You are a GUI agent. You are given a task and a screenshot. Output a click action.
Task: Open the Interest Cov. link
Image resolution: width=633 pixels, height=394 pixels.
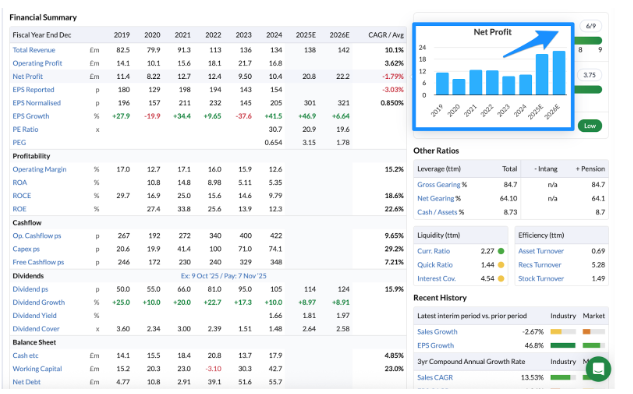(x=436, y=279)
